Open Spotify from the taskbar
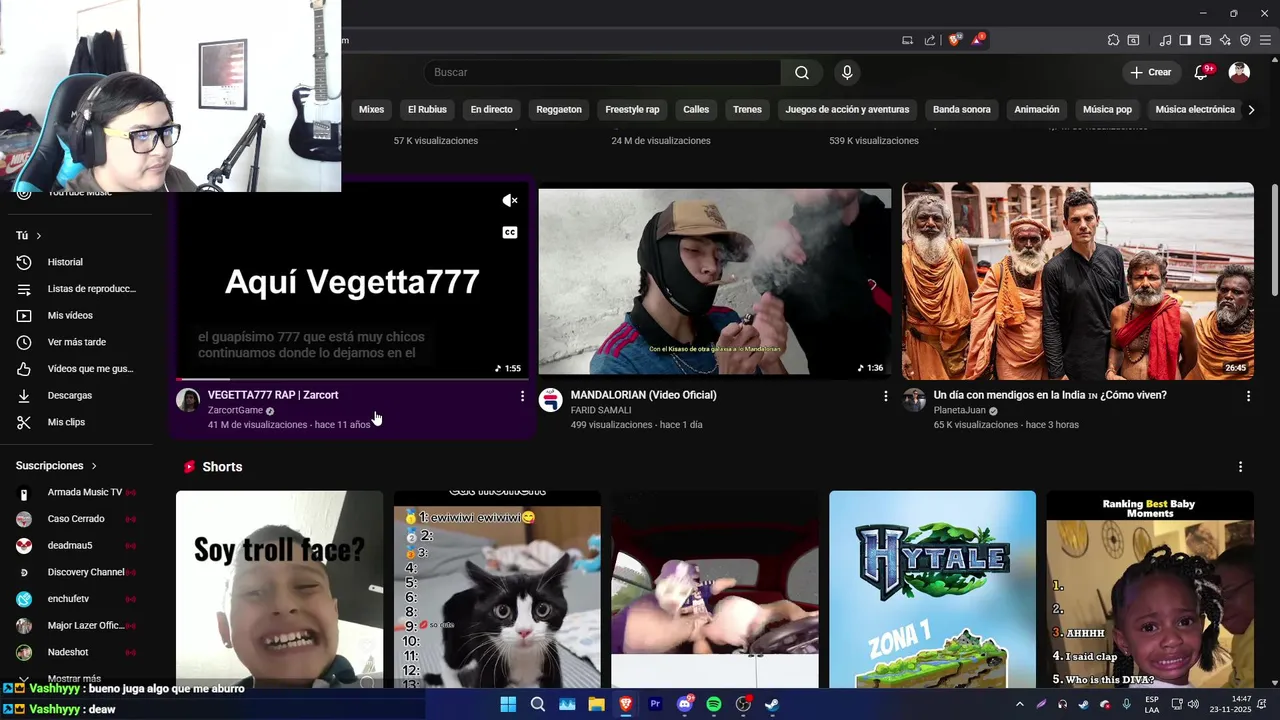 click(x=714, y=704)
